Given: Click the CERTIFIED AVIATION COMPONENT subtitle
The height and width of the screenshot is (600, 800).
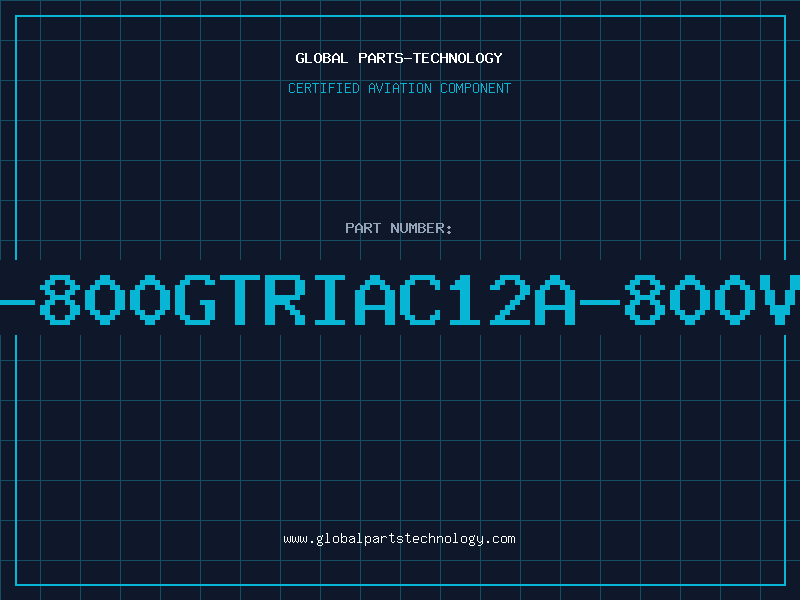Looking at the screenshot, I should pos(399,88).
